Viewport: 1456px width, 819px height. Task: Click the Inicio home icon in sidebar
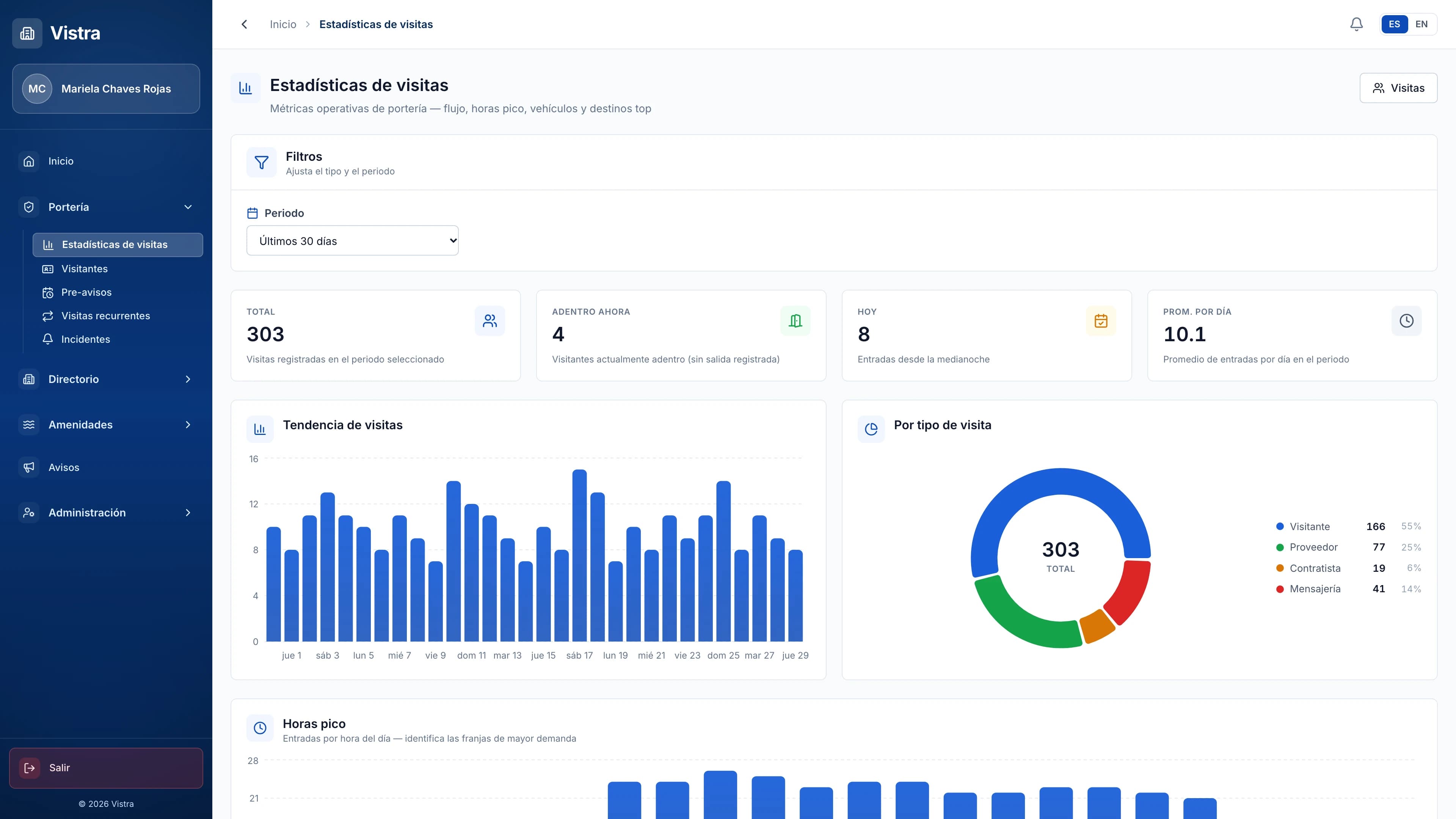click(x=29, y=161)
